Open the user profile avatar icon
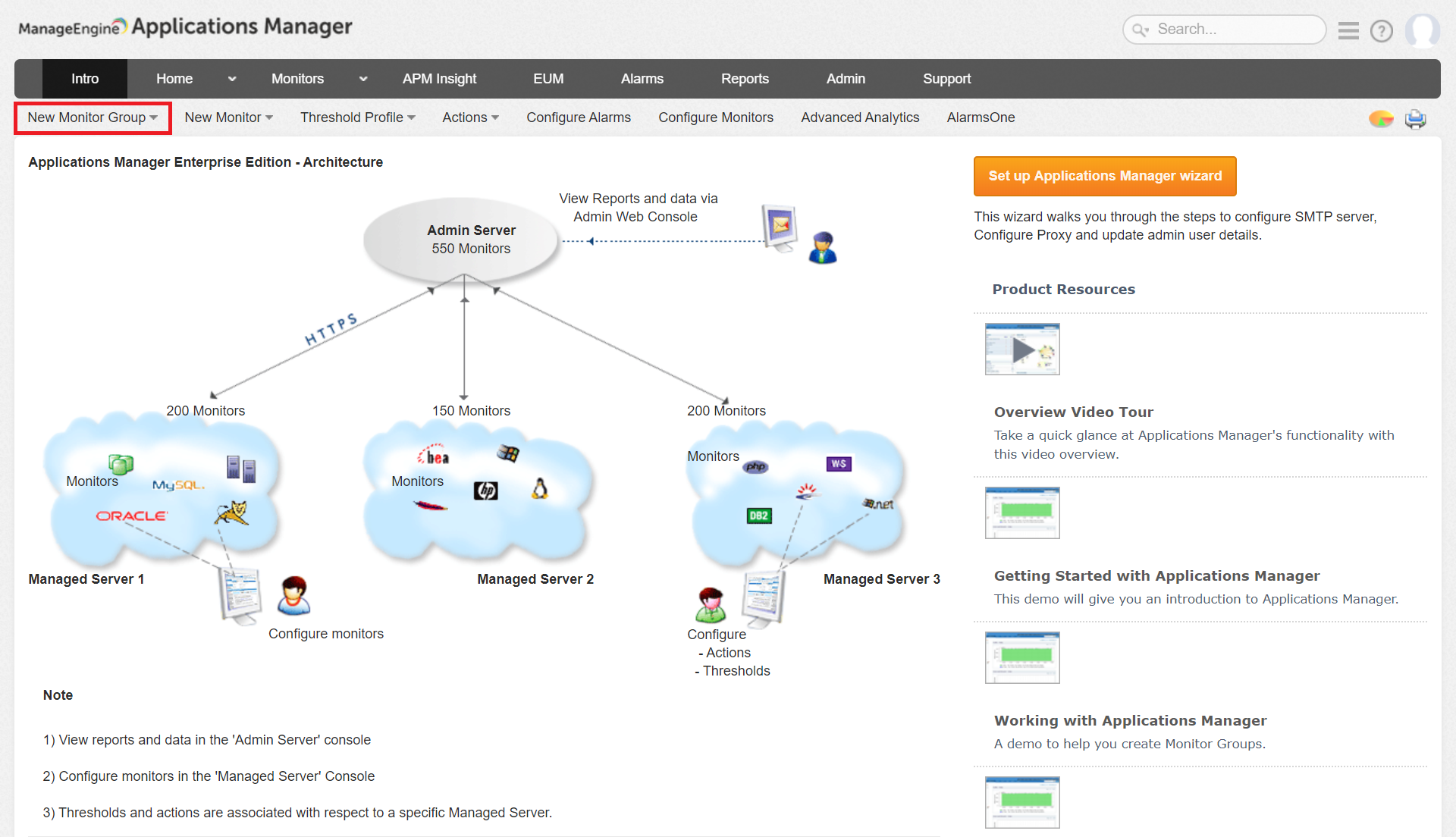This screenshot has width=1456, height=837. point(1423,30)
